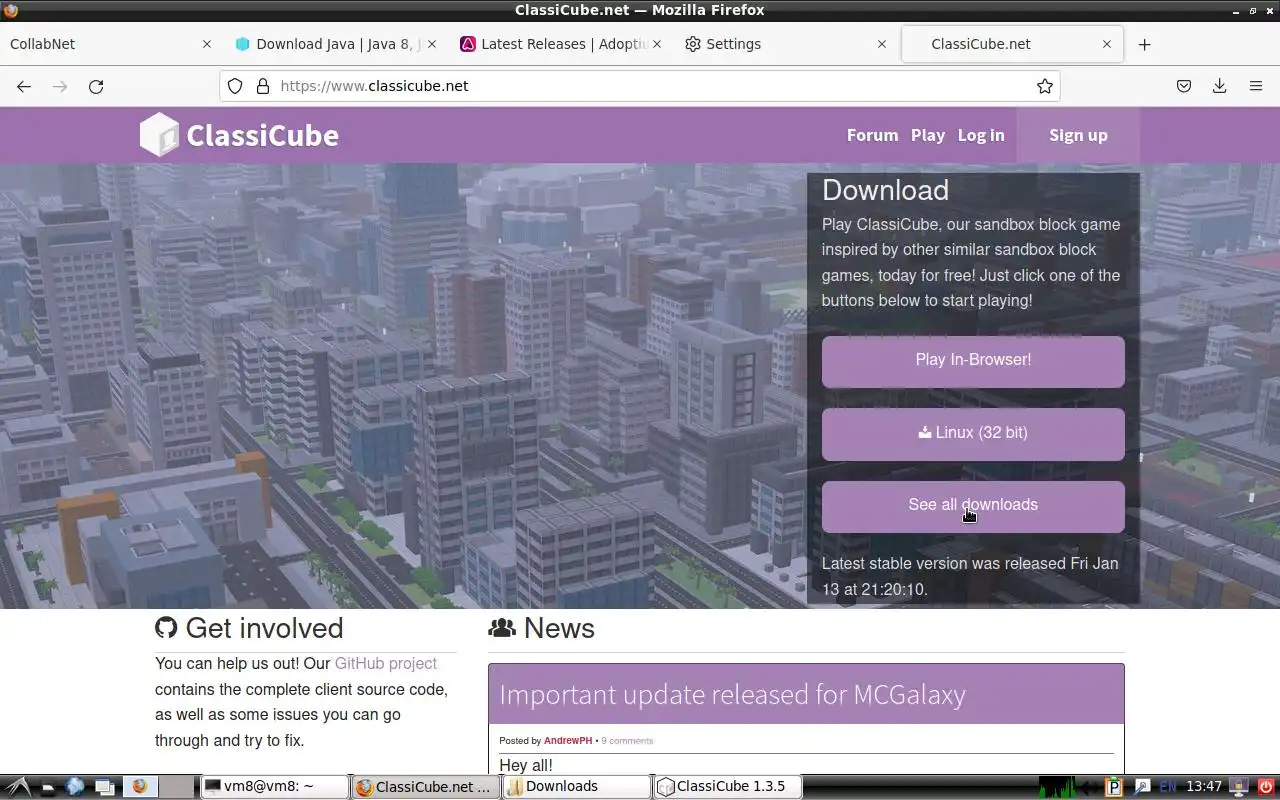Open the 9 comments link
Image resolution: width=1280 pixels, height=800 pixels.
(x=627, y=741)
